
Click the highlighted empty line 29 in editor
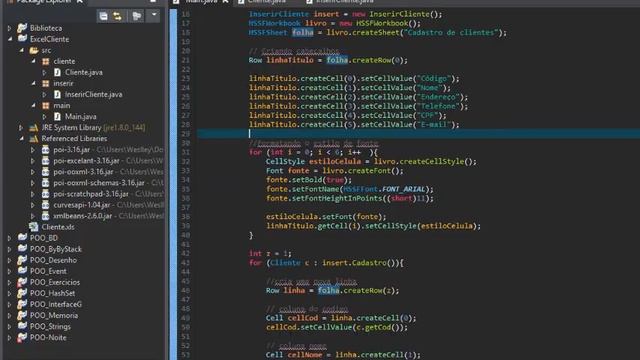(418, 134)
